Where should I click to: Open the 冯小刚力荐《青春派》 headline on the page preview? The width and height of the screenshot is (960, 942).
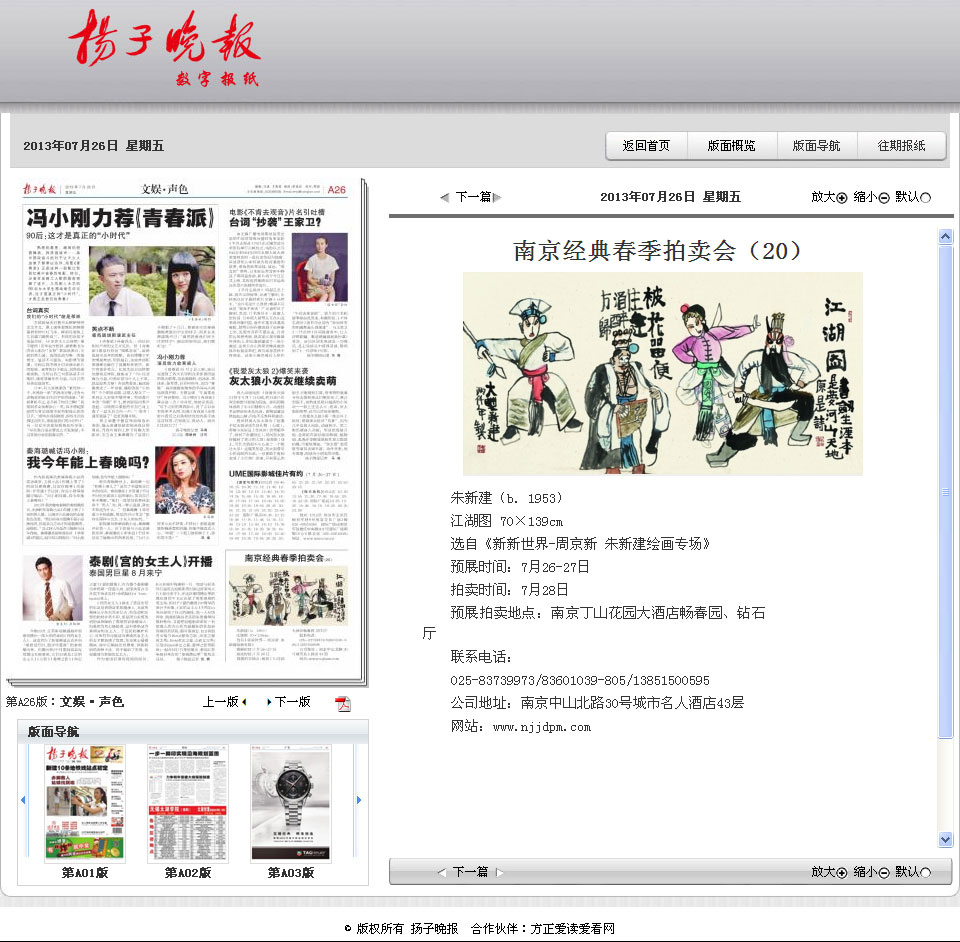click(120, 218)
